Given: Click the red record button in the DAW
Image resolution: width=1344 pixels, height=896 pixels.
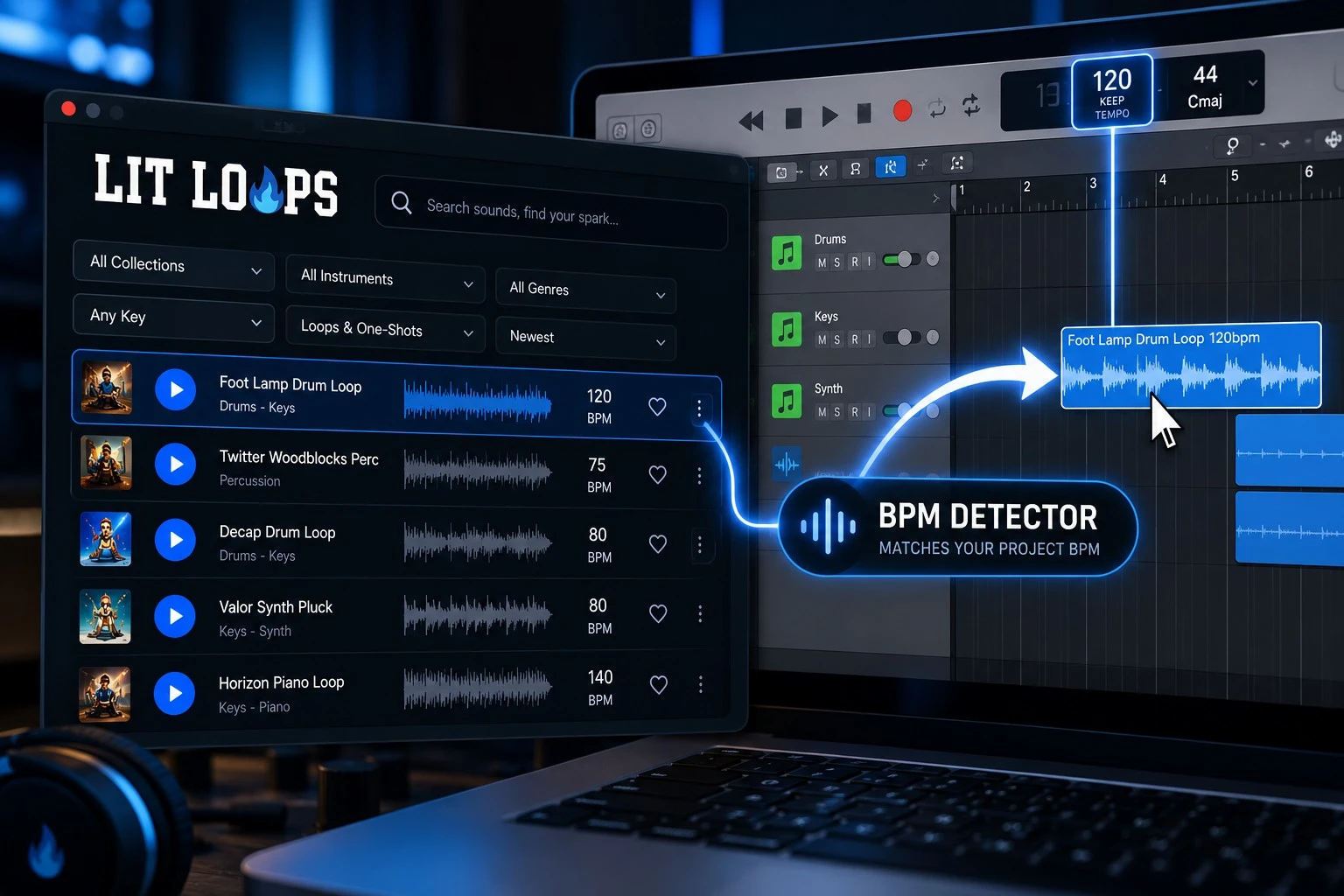Looking at the screenshot, I should [902, 110].
